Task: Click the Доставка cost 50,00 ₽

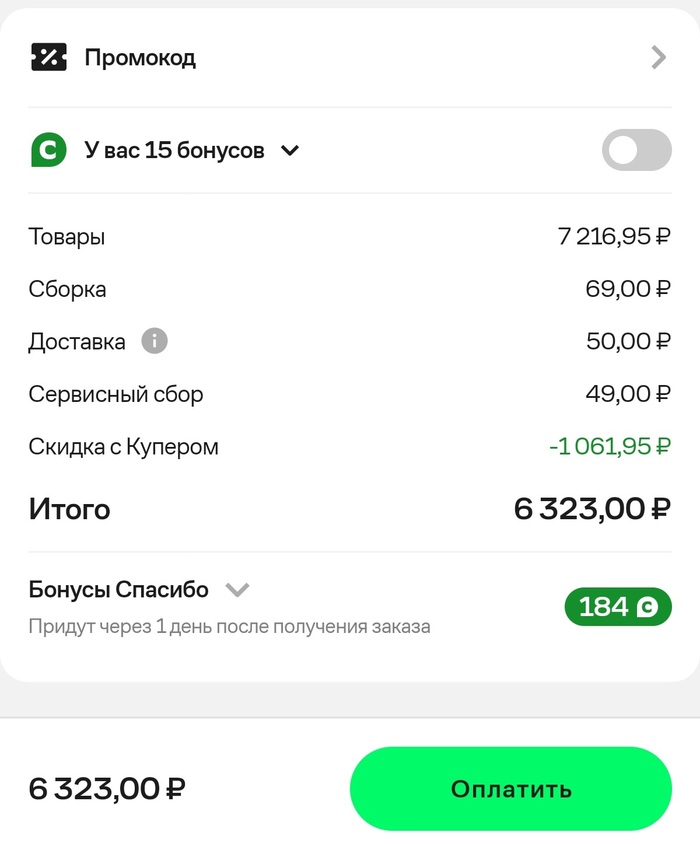Action: [x=628, y=342]
